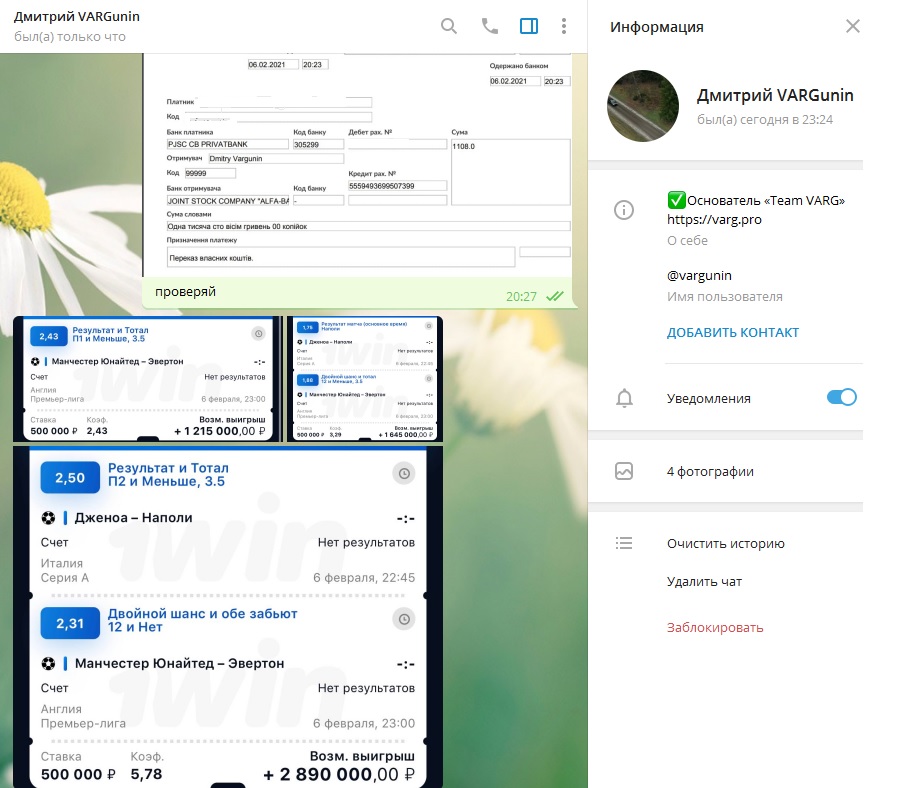
Task: Open Дмитрий VARGunin profile photo
Action: tap(643, 106)
